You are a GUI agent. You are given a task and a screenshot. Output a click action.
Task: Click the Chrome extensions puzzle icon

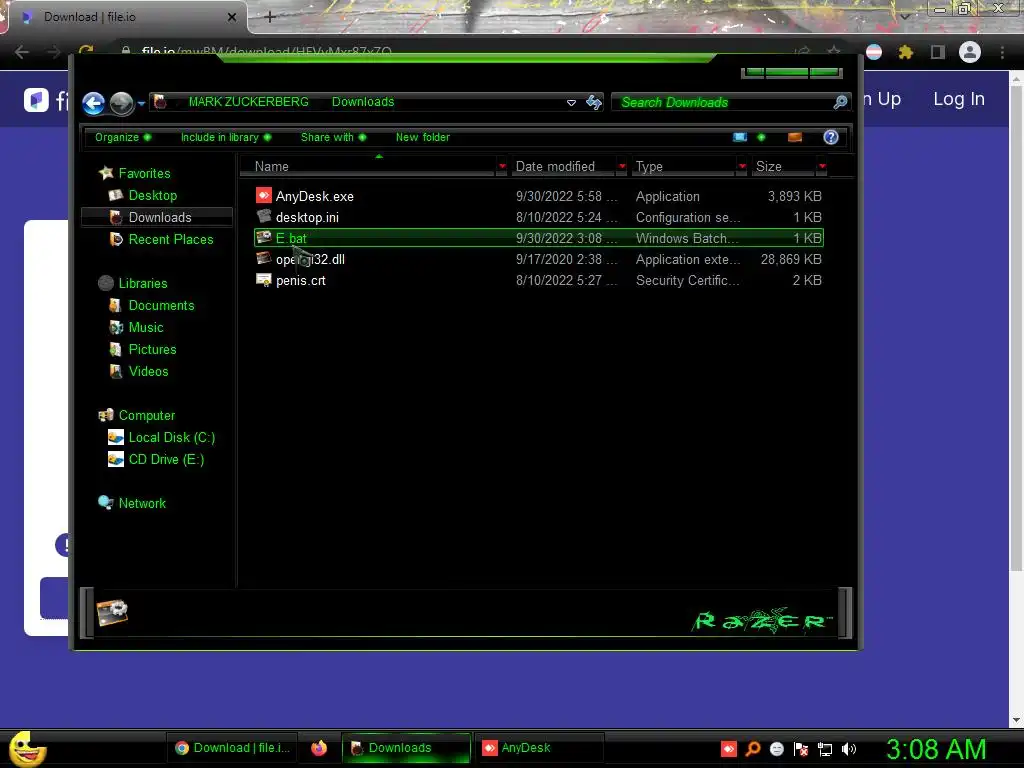[x=906, y=52]
